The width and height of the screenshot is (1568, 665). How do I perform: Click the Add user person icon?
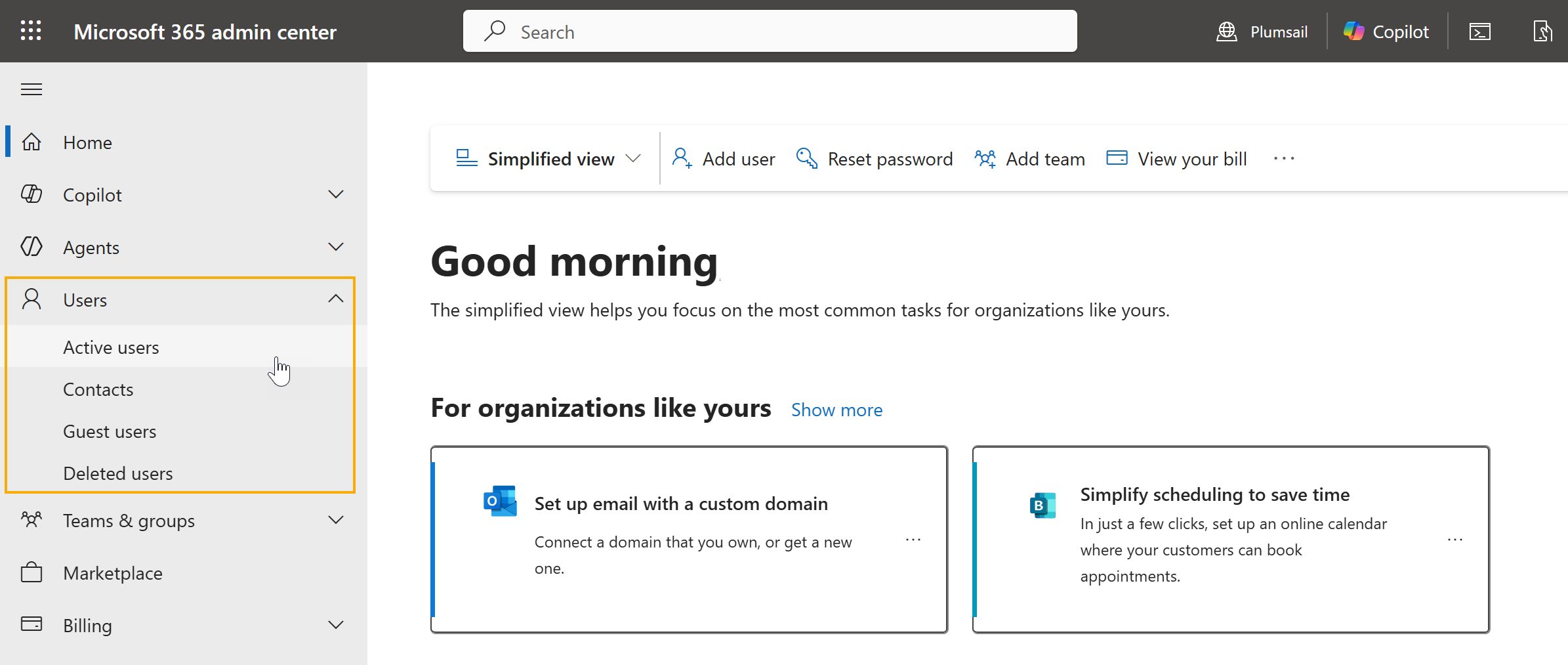(682, 158)
